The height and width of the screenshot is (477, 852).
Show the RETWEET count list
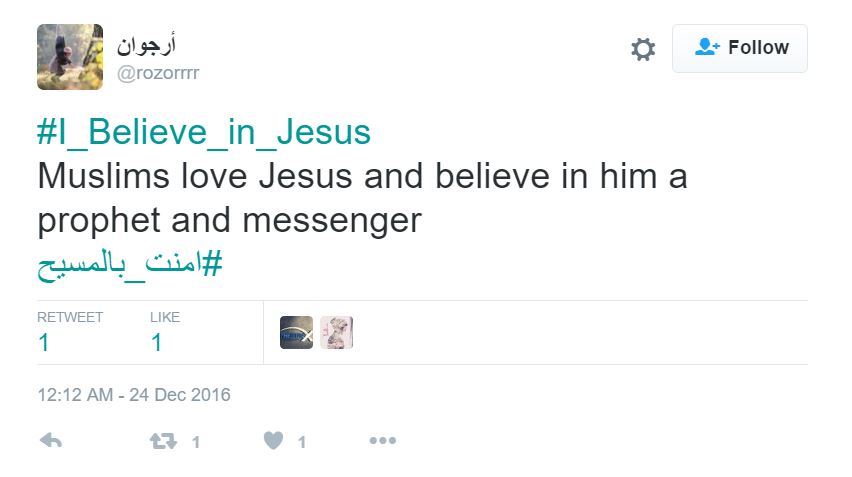tap(70, 332)
